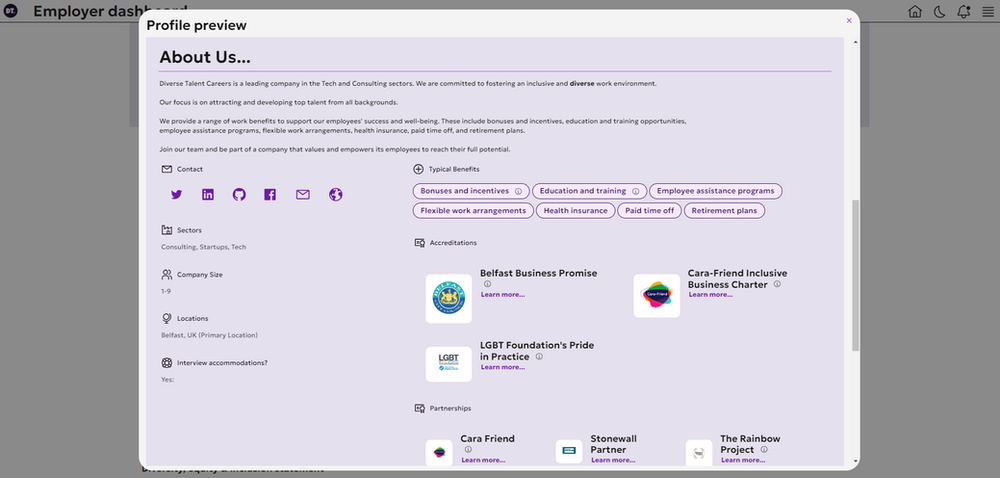Click info icon beside Cara-Friend Inclusive Business Charter

point(777,284)
